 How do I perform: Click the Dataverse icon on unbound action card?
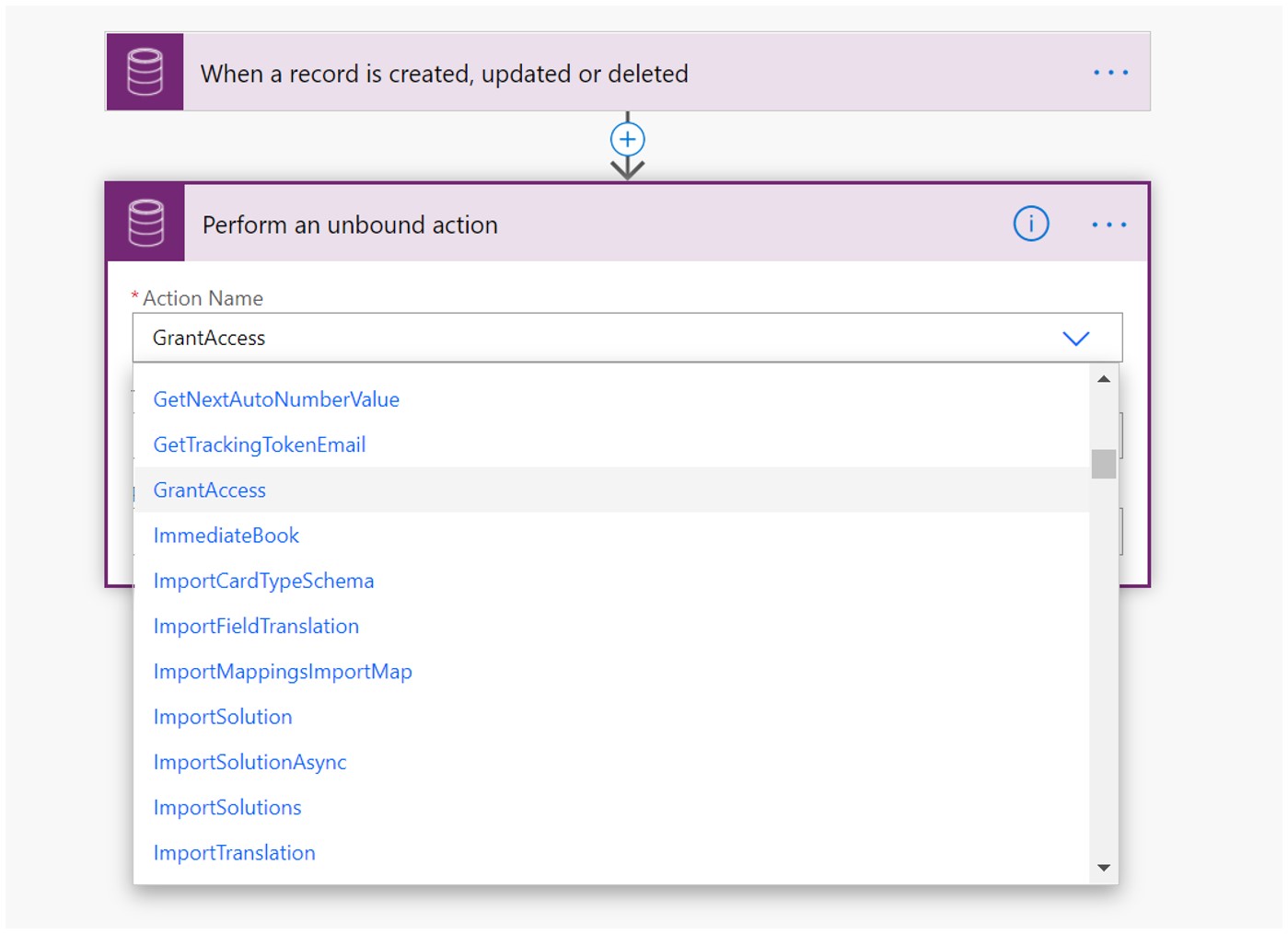click(x=146, y=223)
